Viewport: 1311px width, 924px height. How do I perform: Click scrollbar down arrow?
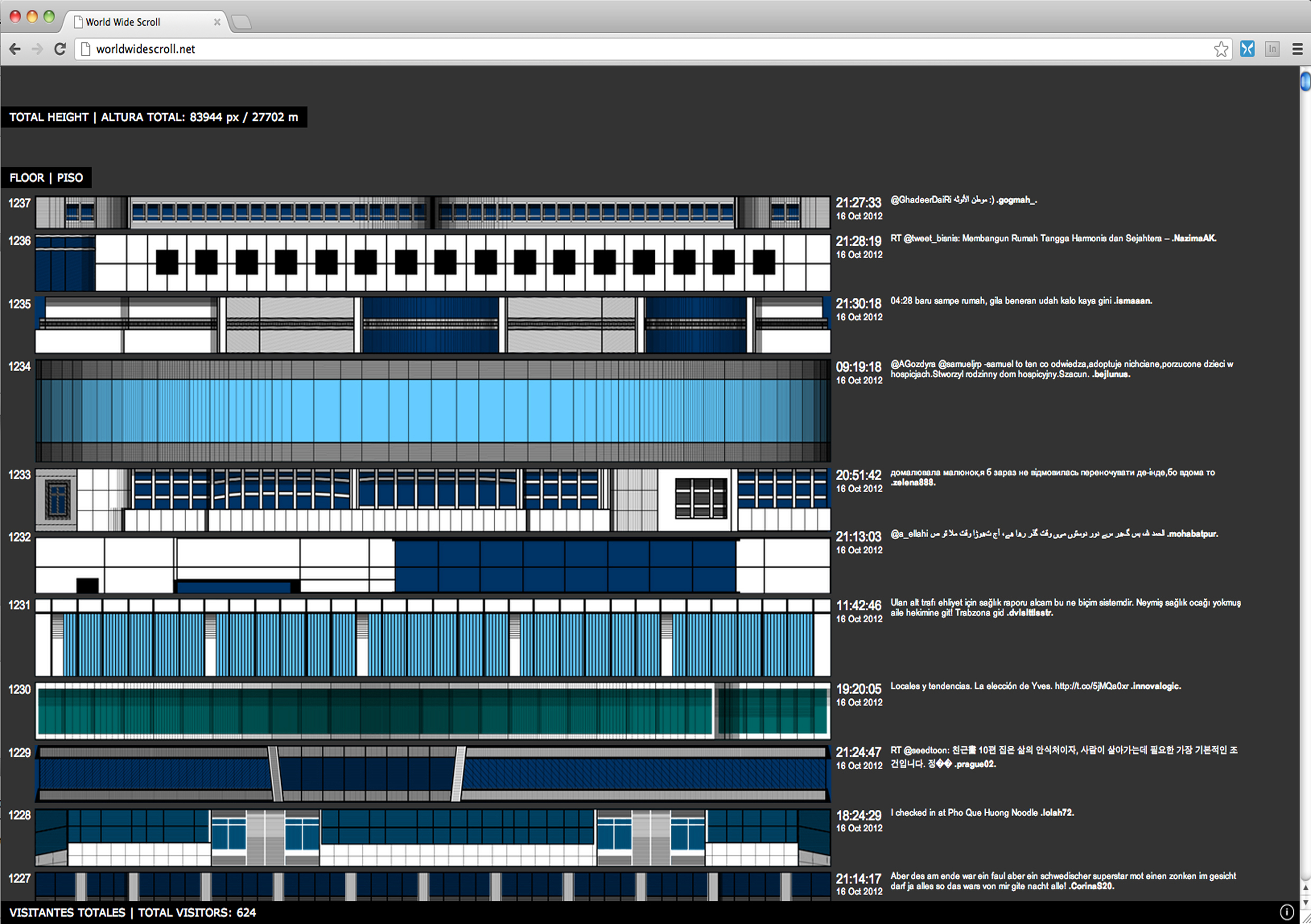point(1305,902)
